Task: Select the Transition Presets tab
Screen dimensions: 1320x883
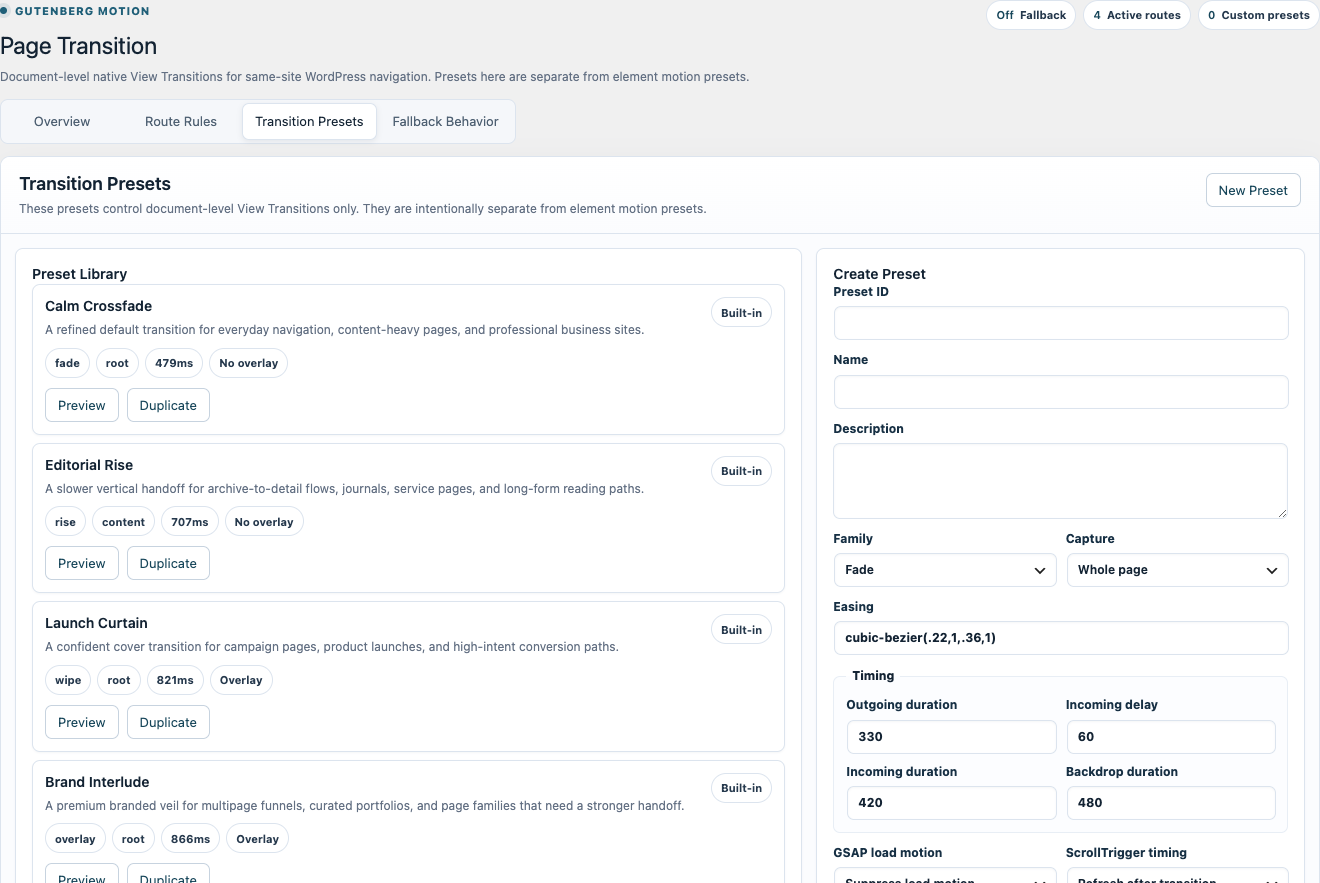Action: [x=309, y=122]
